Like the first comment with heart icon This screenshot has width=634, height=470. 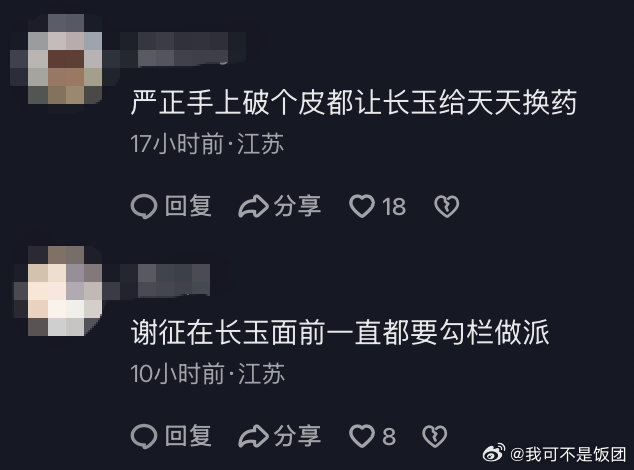(361, 206)
